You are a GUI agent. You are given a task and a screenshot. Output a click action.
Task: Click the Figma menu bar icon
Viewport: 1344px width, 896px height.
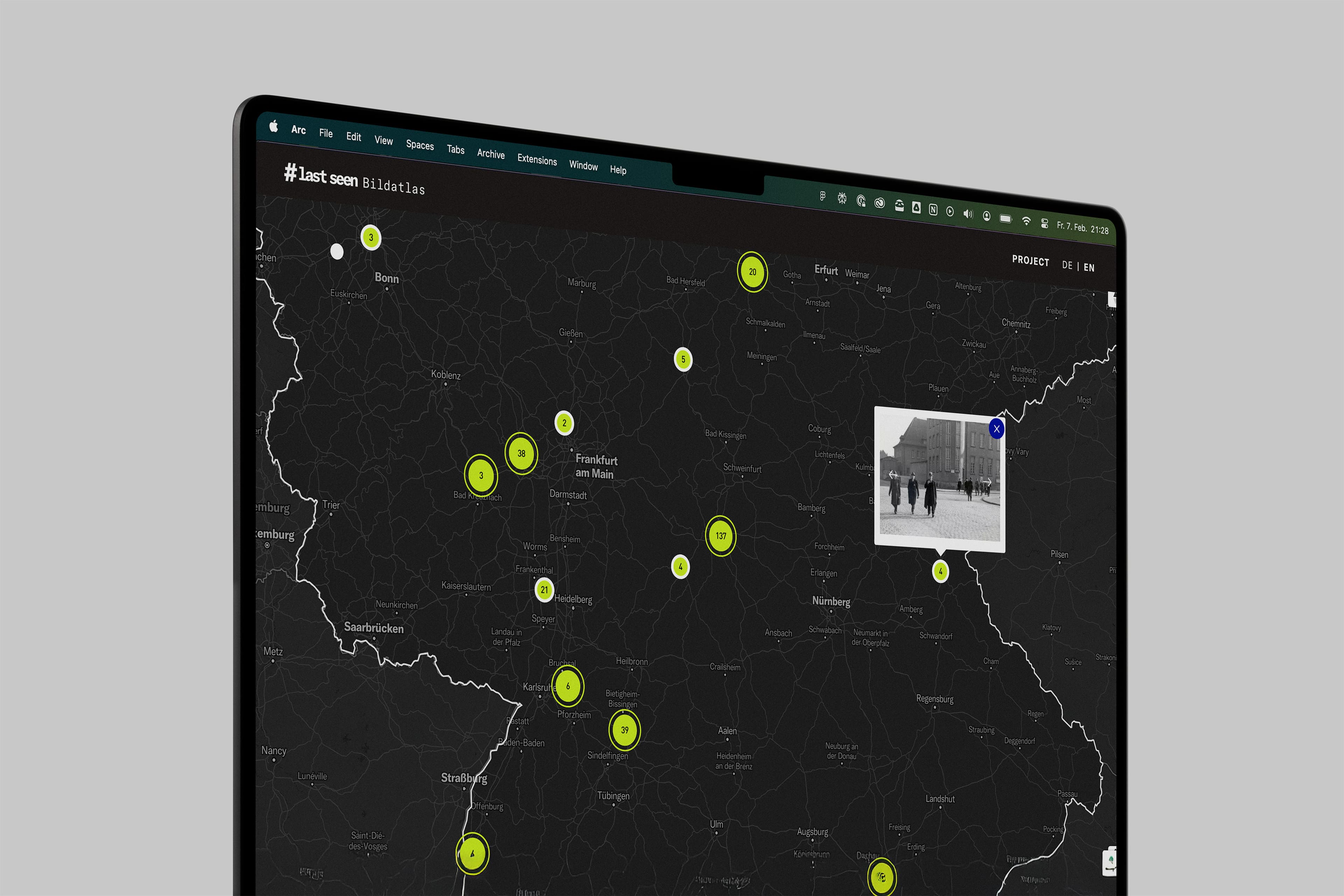coord(822,196)
